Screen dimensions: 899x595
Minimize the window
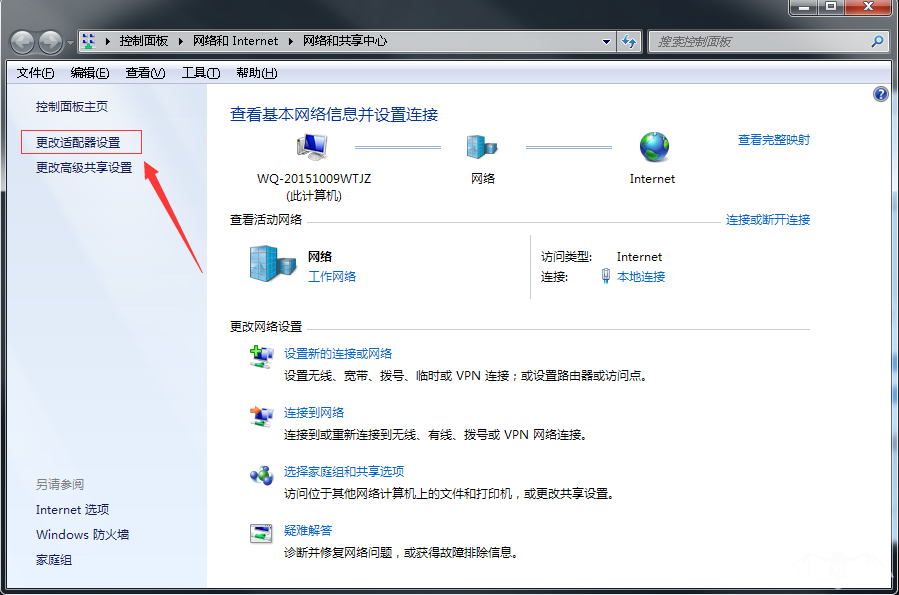(804, 7)
